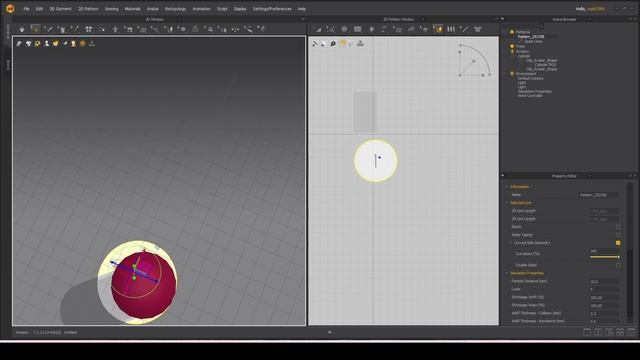Open the Sewing menu
Screen dimensions: 640x360
click(x=111, y=9)
